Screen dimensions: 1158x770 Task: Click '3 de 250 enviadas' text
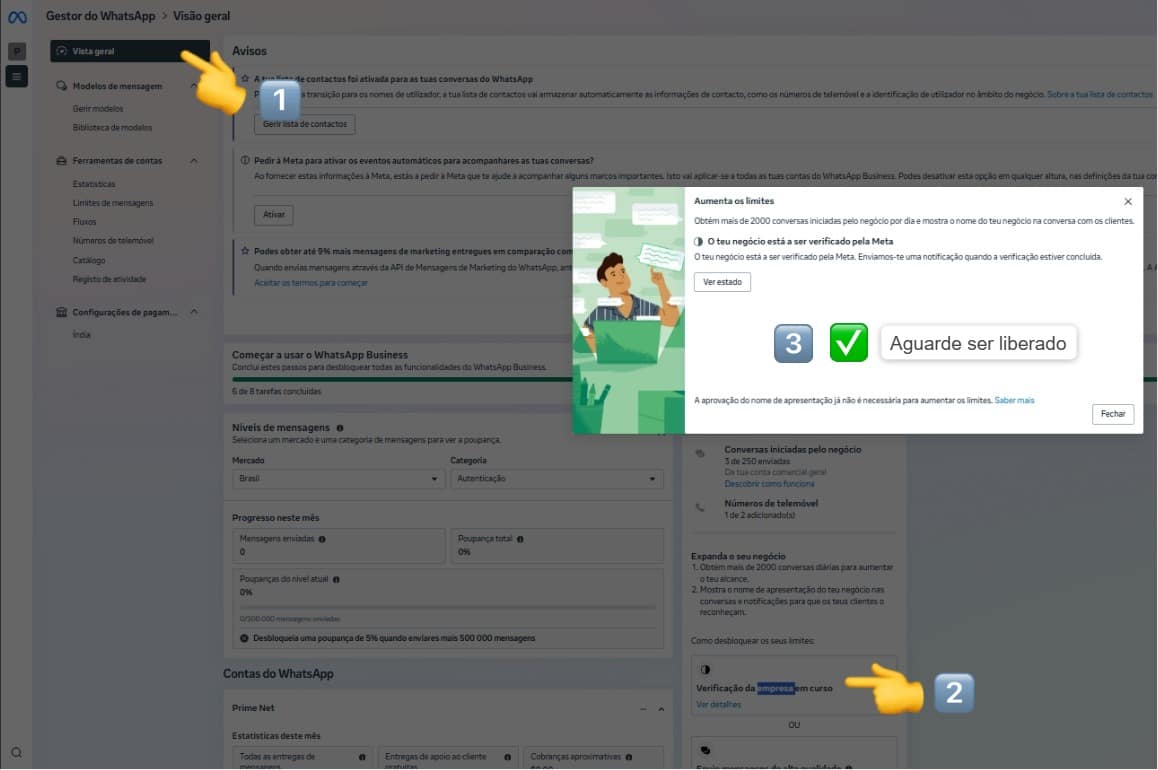click(757, 461)
